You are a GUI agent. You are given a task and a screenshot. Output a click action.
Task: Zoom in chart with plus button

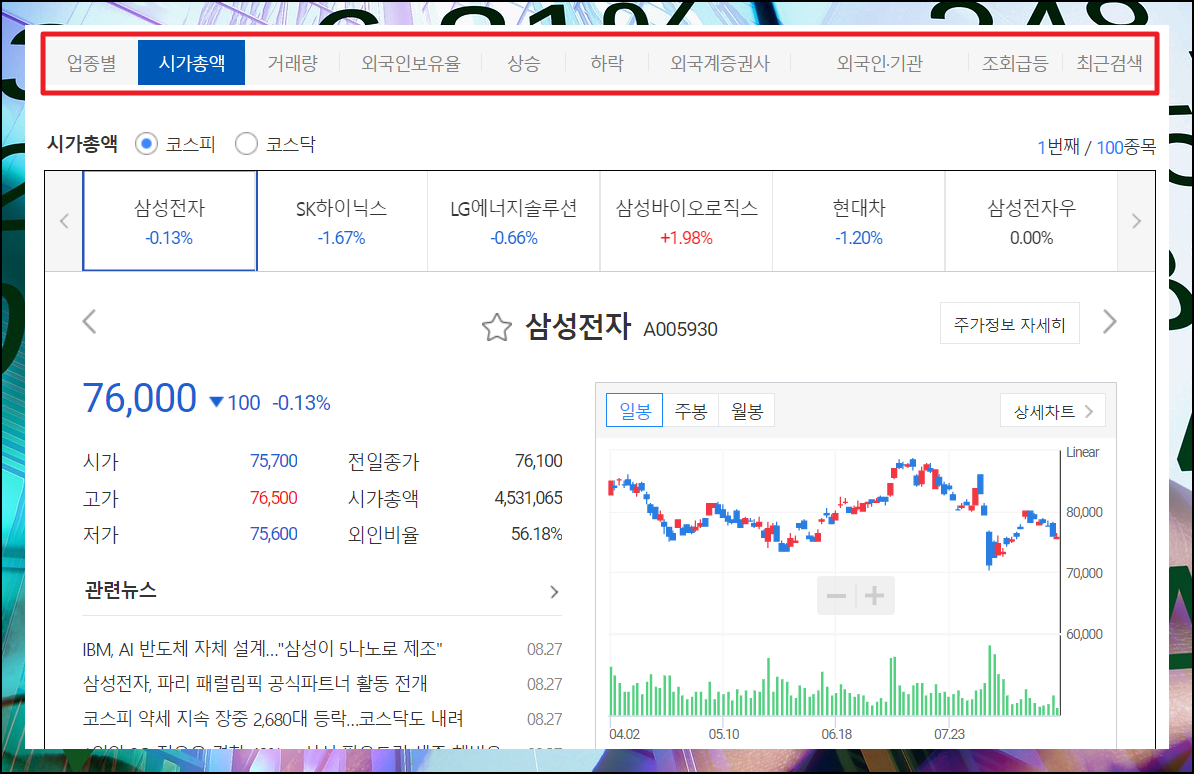pyautogui.click(x=875, y=595)
